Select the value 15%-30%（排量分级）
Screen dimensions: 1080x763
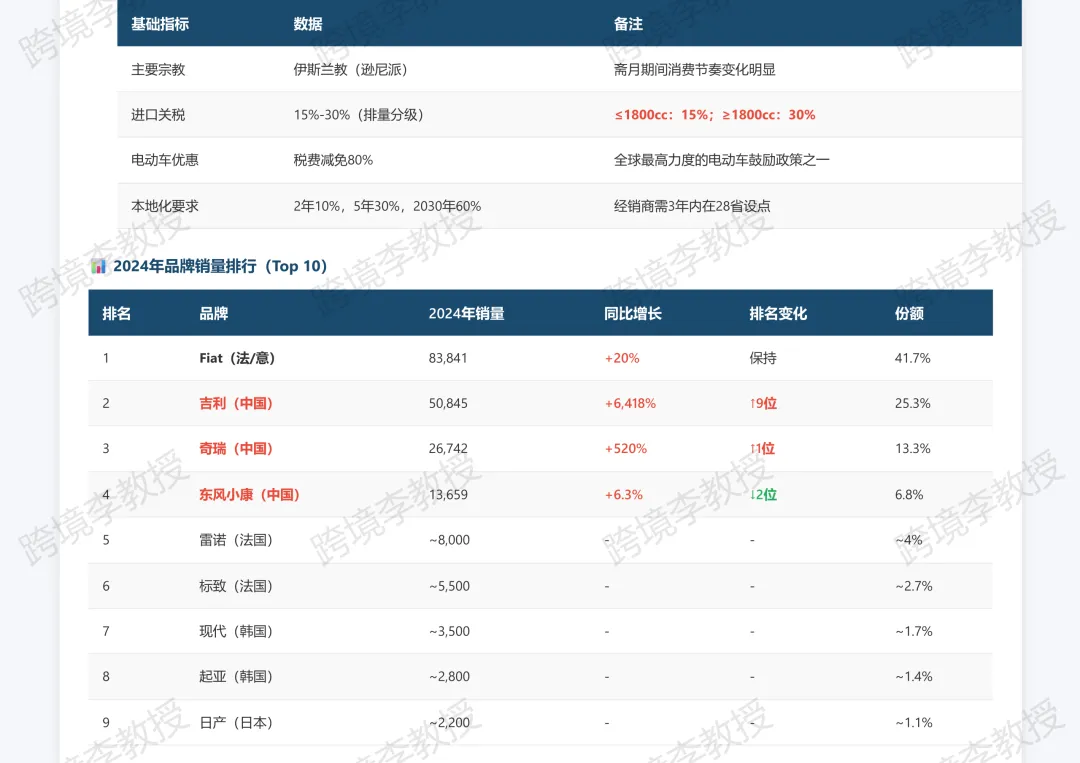pos(358,115)
